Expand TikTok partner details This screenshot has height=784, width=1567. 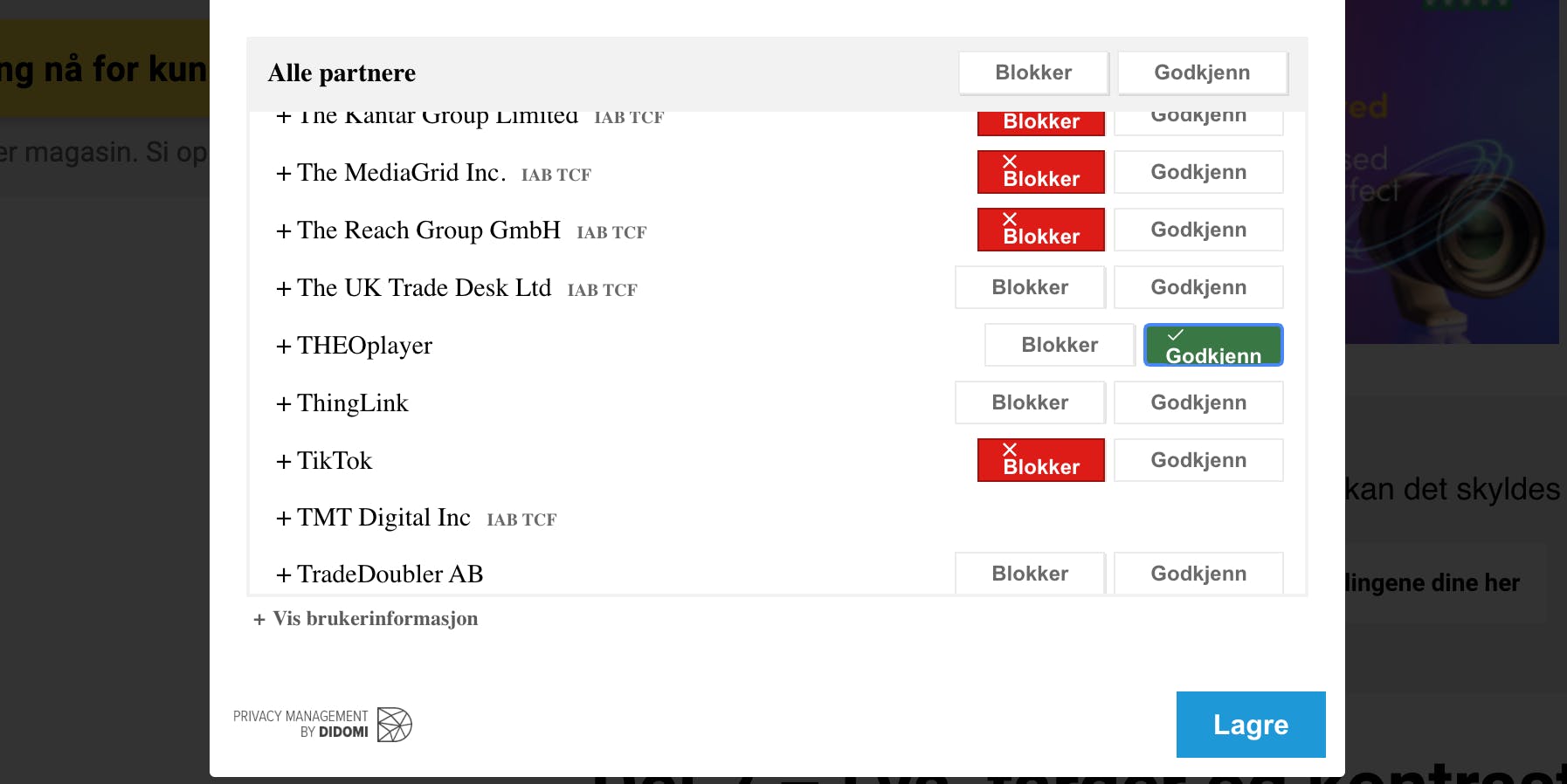click(x=324, y=461)
